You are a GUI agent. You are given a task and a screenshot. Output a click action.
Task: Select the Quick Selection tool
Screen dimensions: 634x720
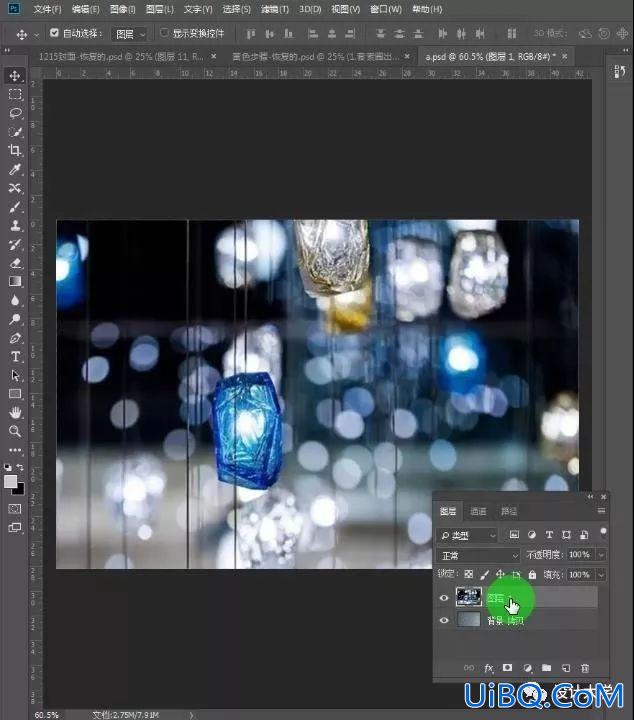click(x=15, y=132)
